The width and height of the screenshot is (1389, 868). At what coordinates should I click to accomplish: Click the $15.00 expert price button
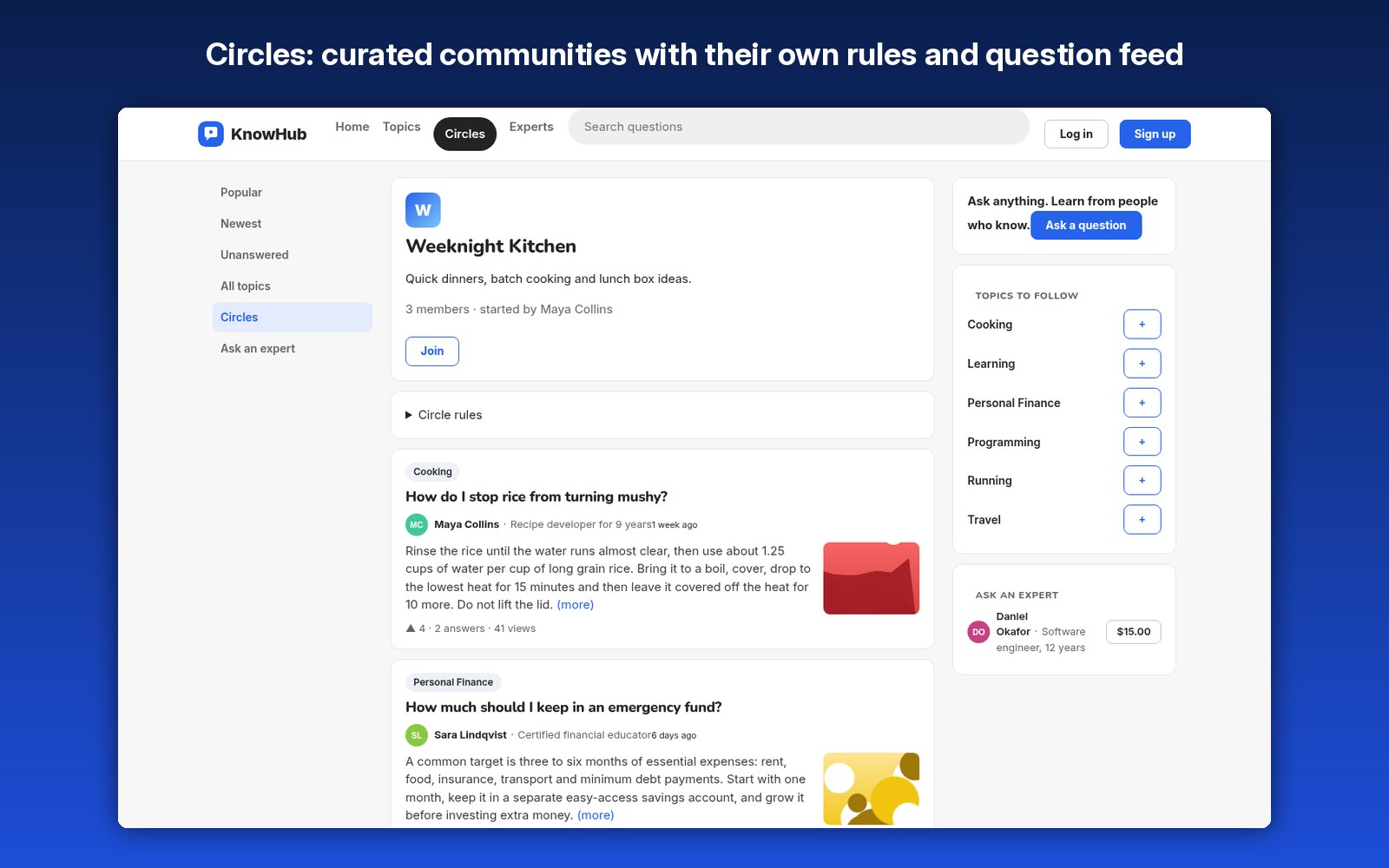tap(1134, 632)
